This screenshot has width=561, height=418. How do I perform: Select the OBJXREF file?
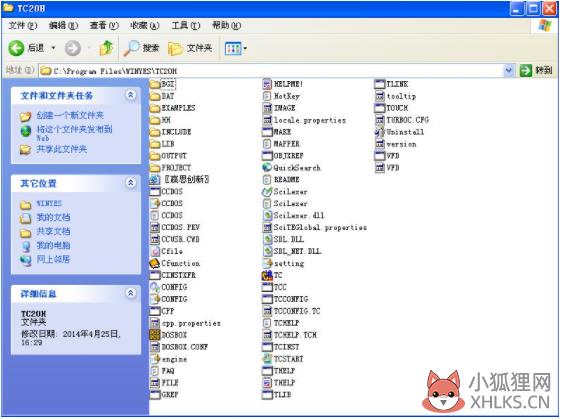click(283, 156)
